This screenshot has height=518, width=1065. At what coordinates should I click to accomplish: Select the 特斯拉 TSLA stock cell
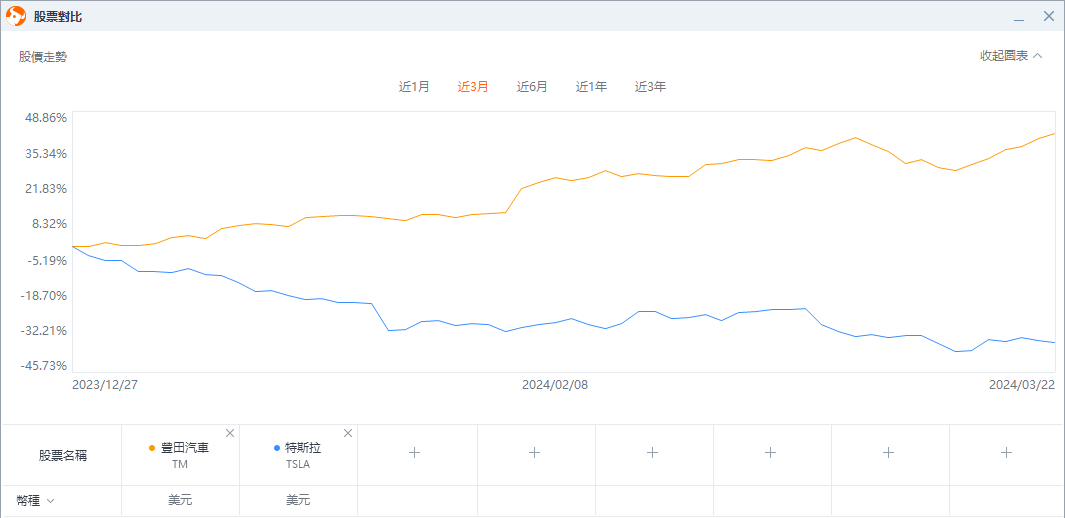tap(299, 456)
